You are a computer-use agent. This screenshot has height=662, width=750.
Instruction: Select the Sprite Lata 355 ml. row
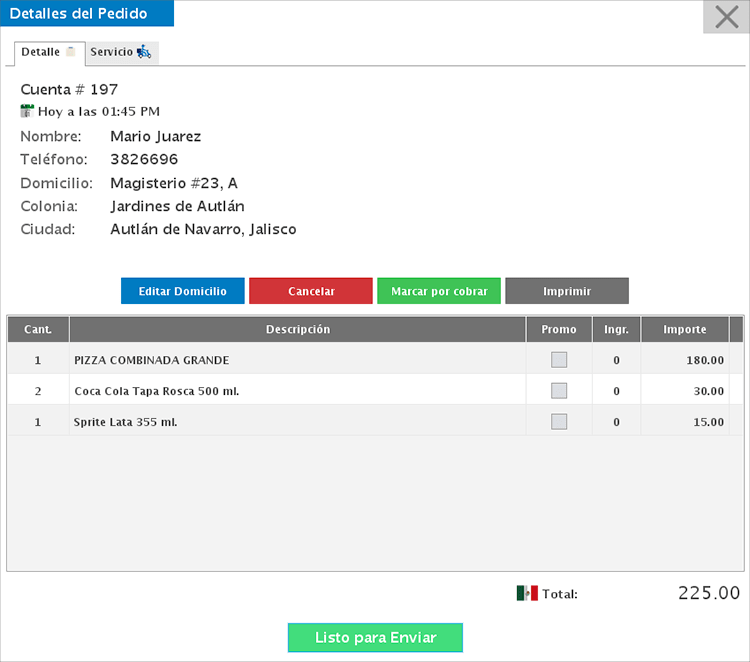(x=375, y=422)
